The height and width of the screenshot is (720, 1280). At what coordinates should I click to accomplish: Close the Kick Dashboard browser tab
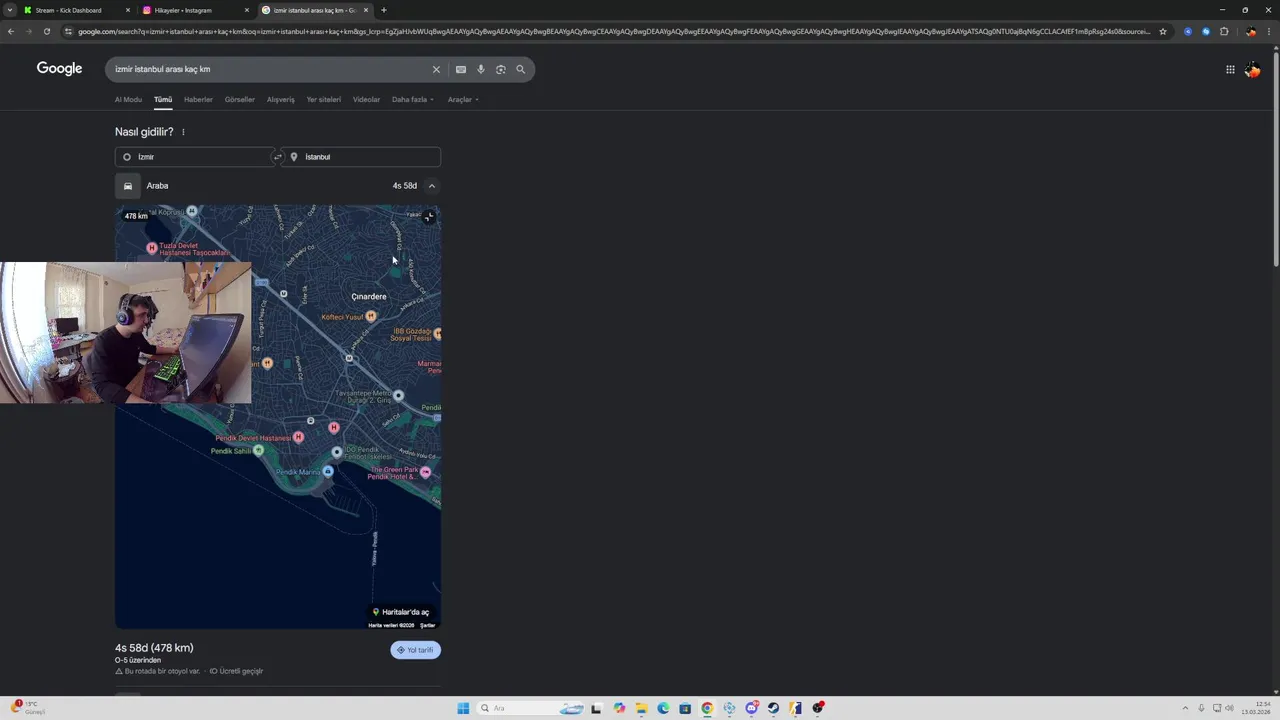point(128,10)
